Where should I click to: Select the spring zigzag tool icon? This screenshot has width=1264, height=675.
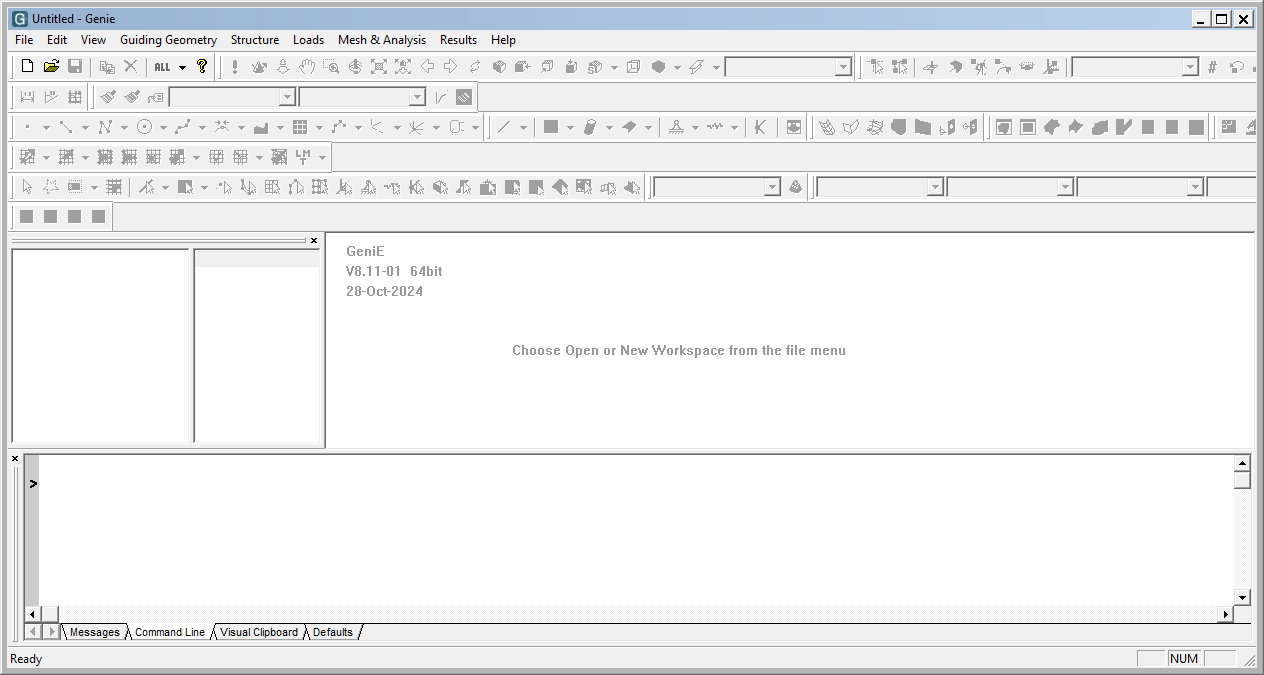(715, 127)
